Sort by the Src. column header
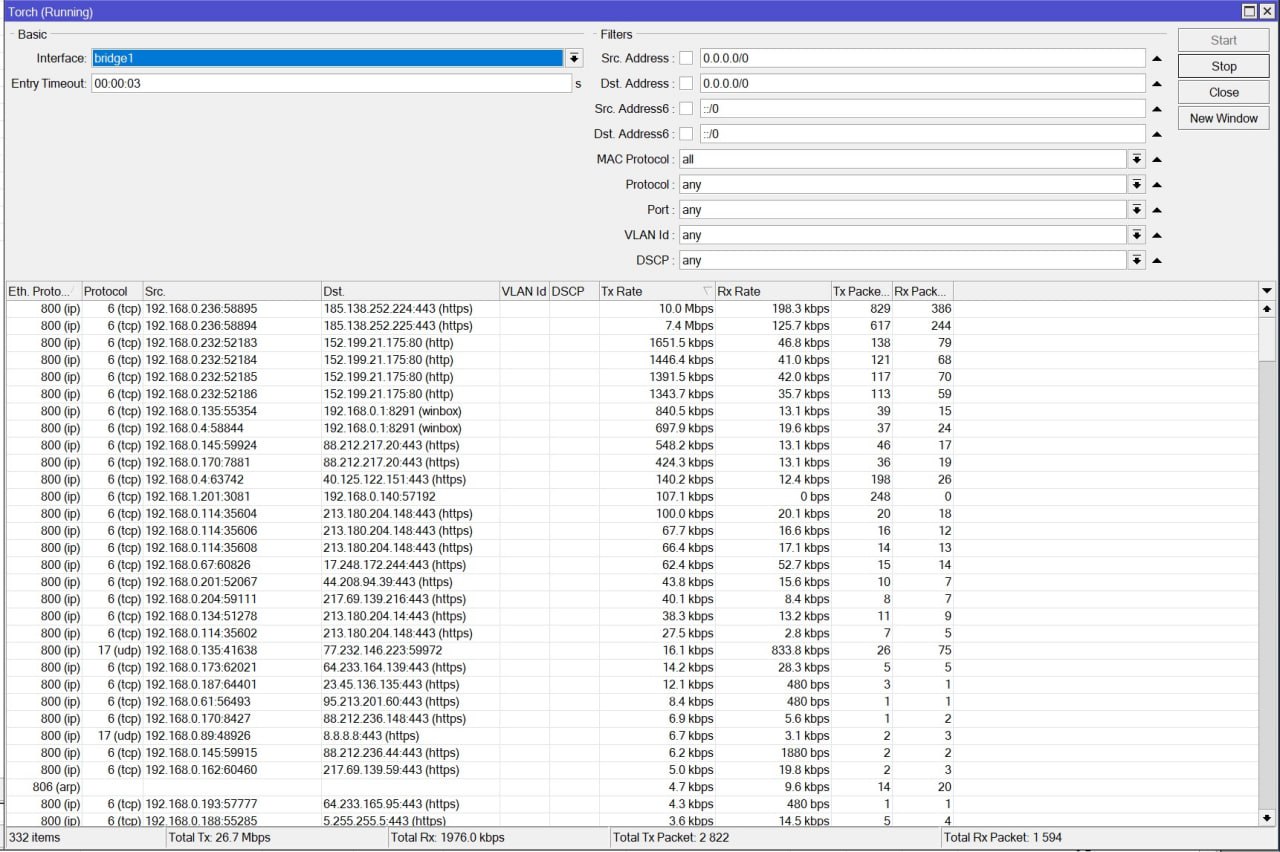Image resolution: width=1280 pixels, height=852 pixels. 232,291
